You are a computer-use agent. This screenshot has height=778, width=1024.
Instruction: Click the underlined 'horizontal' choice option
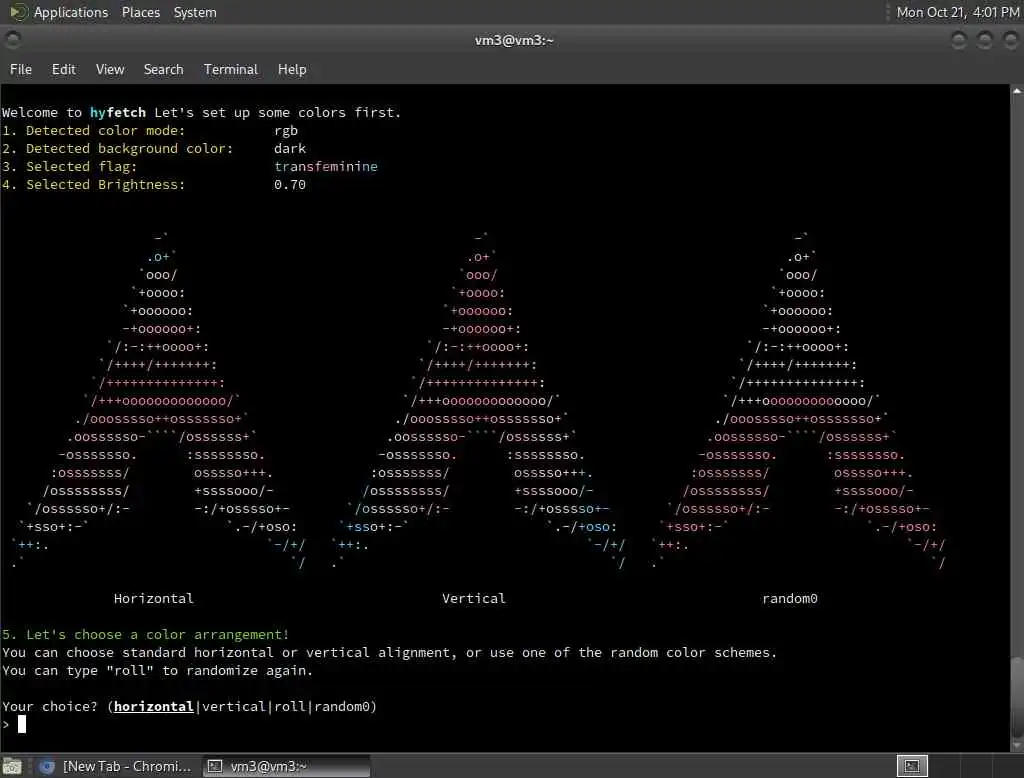(x=153, y=706)
